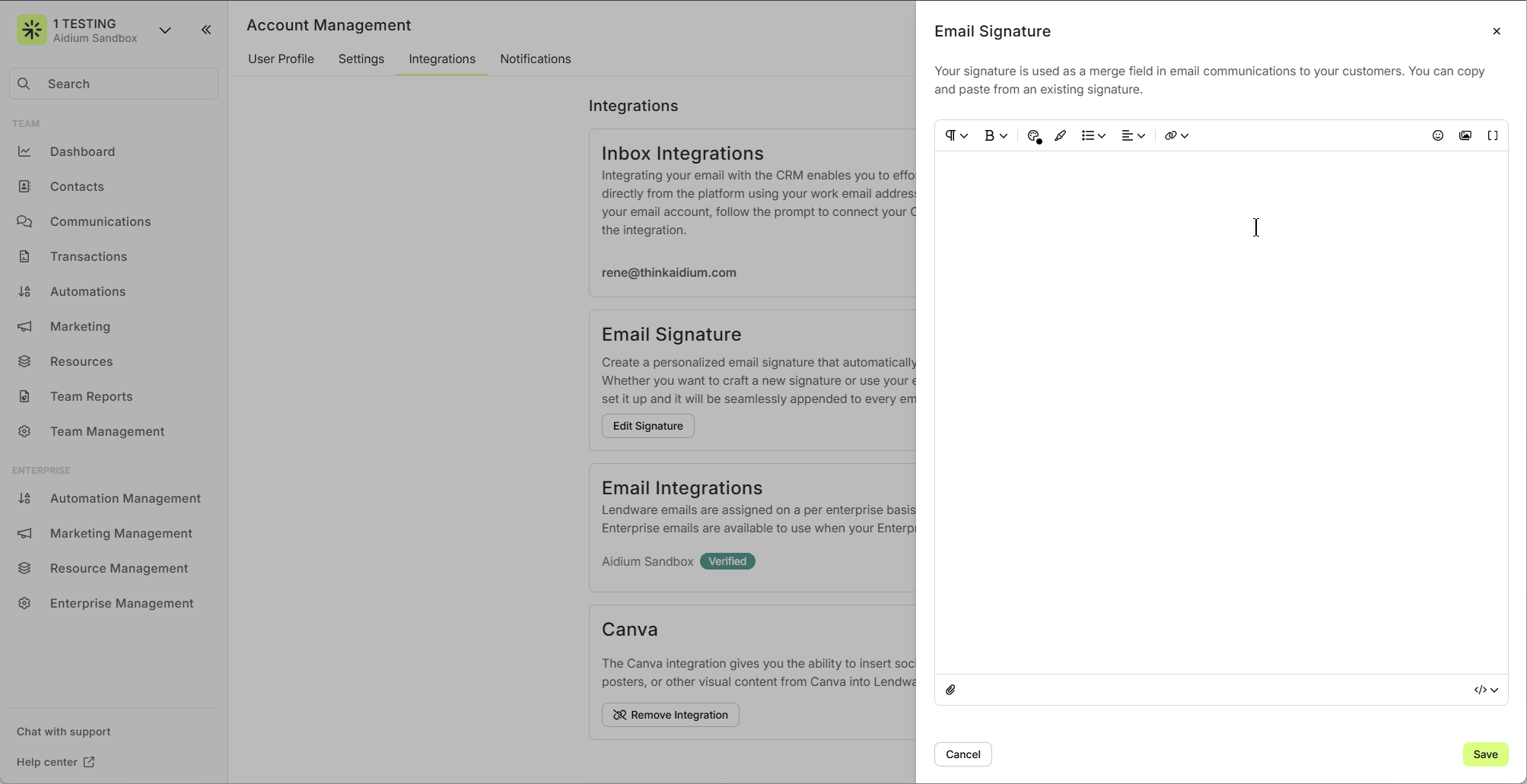Click the insert image icon

click(x=1465, y=135)
